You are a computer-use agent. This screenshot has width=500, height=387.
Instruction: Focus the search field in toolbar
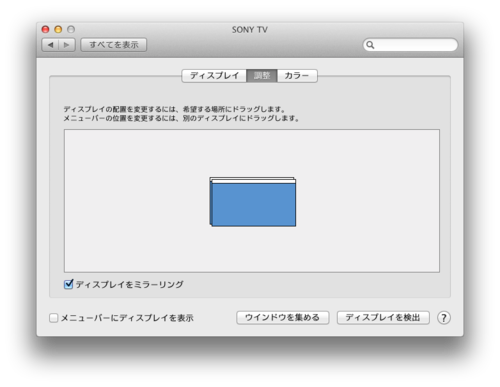point(410,45)
